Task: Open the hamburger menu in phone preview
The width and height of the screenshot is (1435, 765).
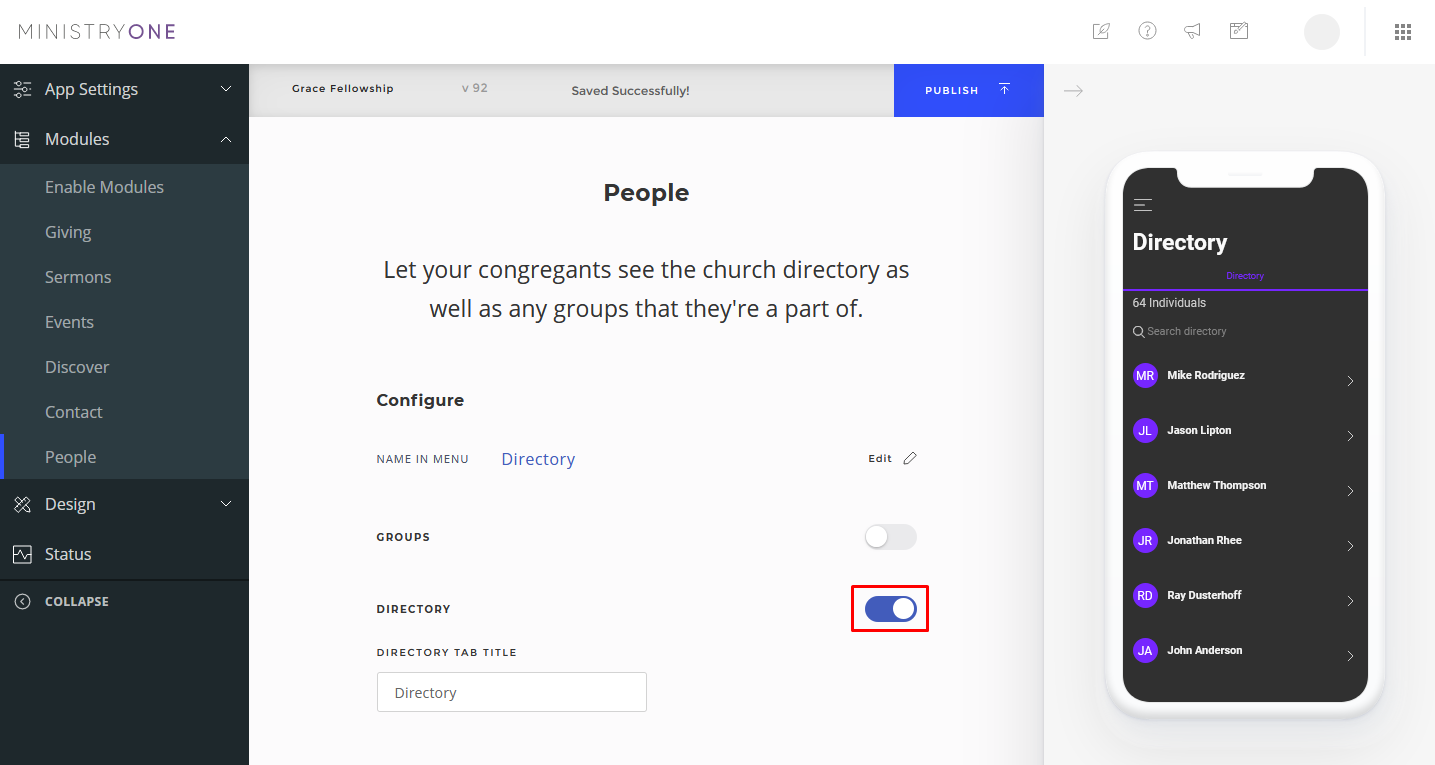Action: [1143, 205]
